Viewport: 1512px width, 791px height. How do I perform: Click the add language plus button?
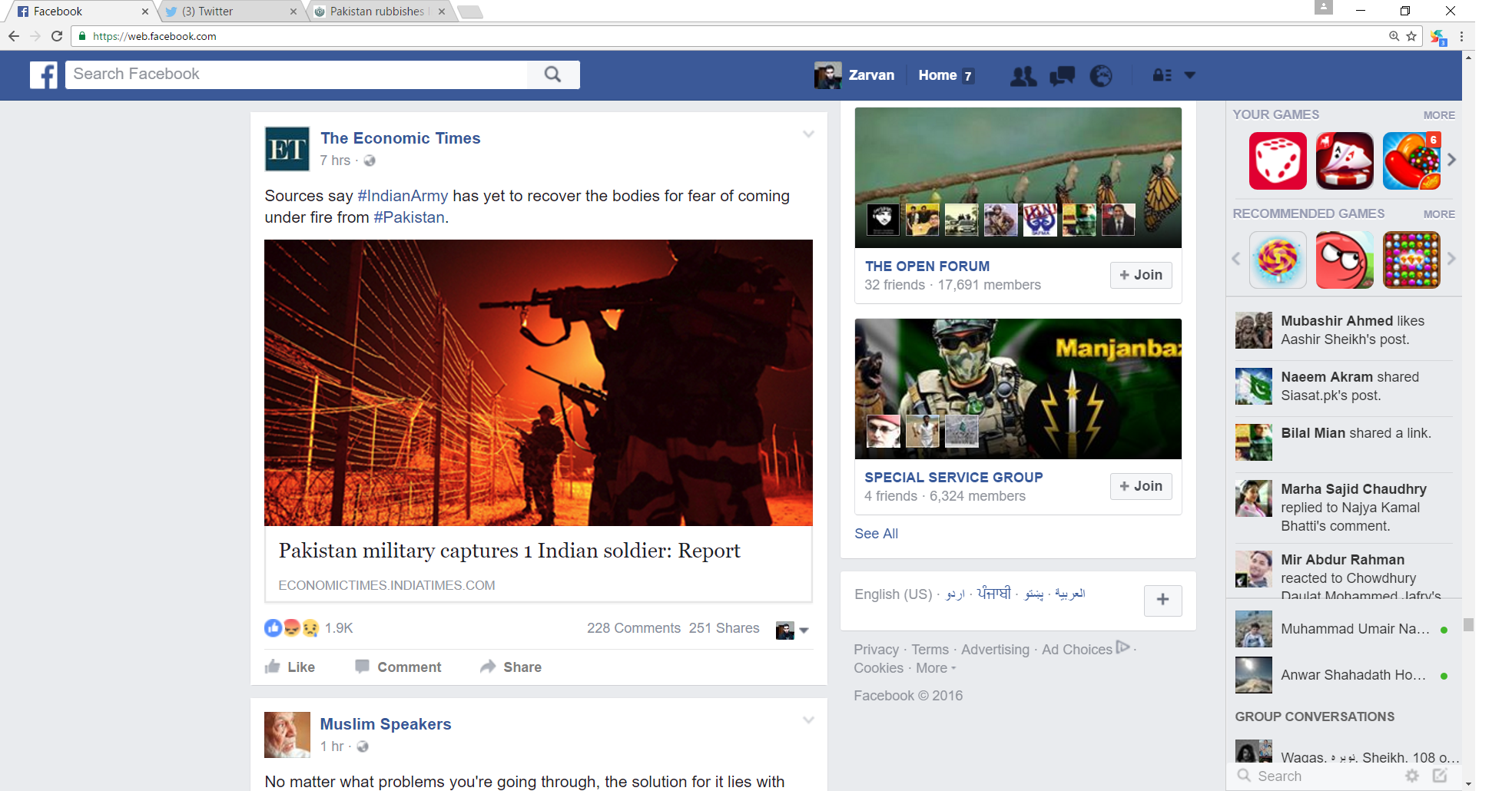tap(1162, 600)
